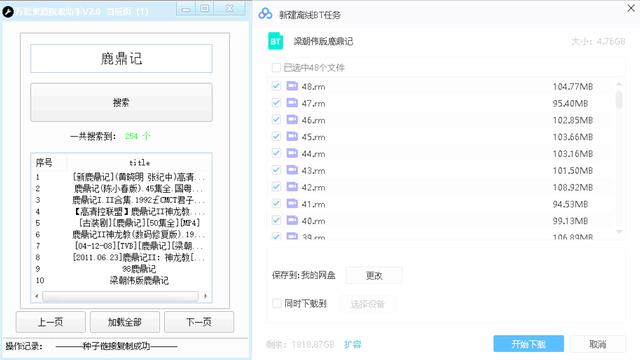
Task: Click the title column header
Action: coord(139,162)
